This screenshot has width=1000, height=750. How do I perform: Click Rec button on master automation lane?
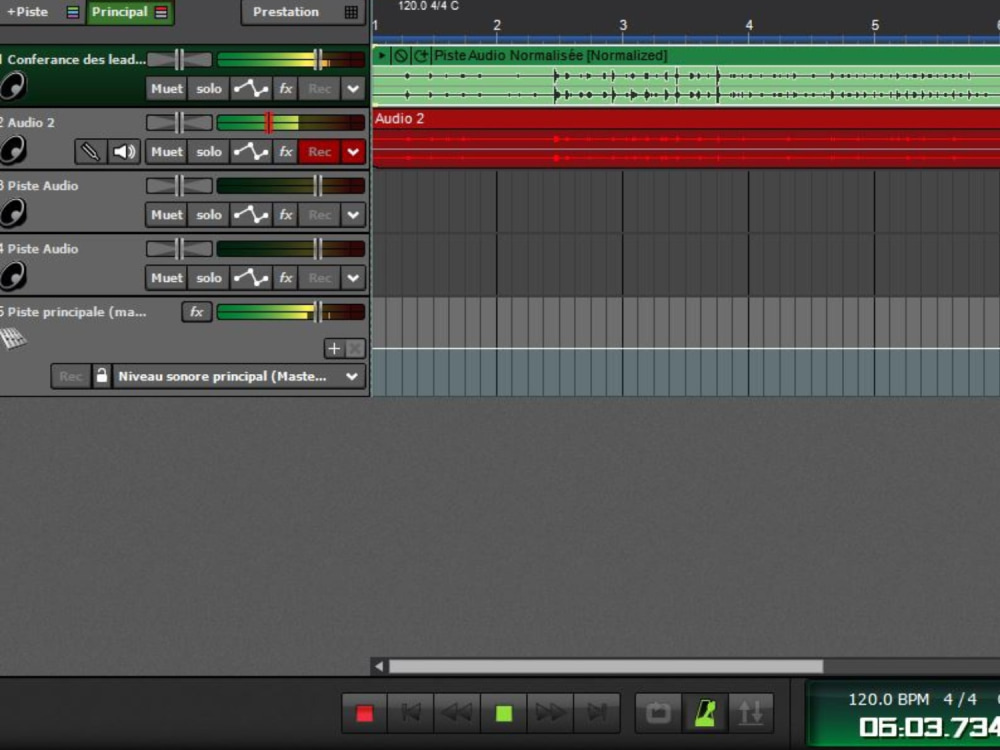pyautogui.click(x=71, y=376)
